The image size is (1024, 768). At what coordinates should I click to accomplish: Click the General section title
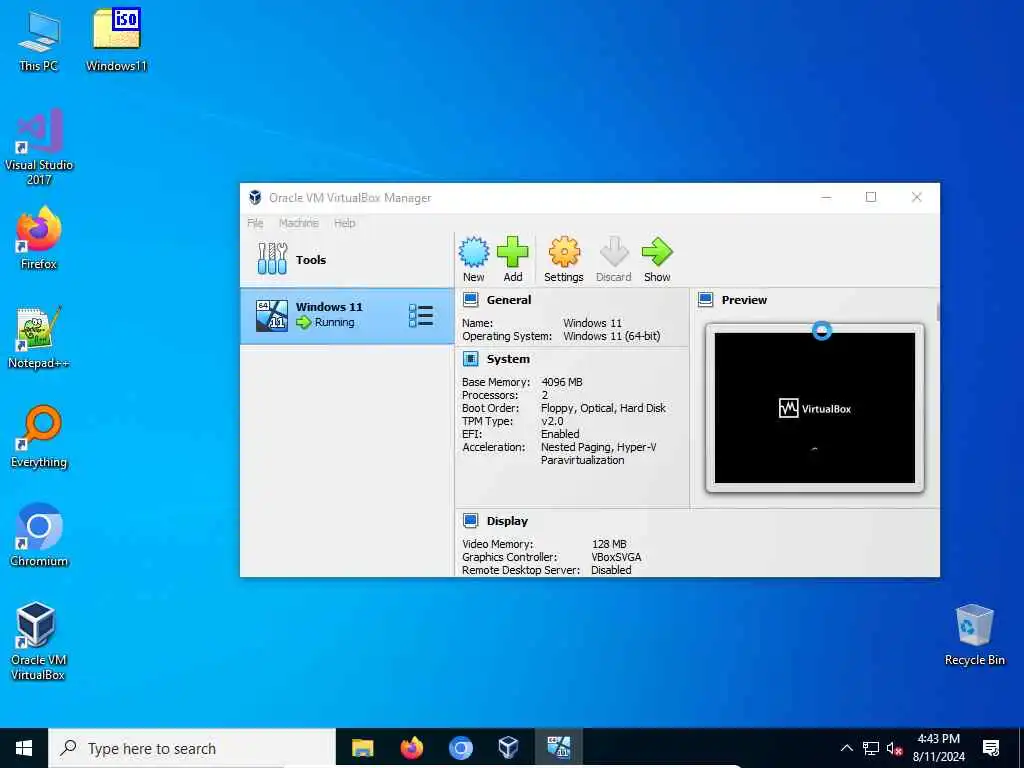pyautogui.click(x=509, y=300)
